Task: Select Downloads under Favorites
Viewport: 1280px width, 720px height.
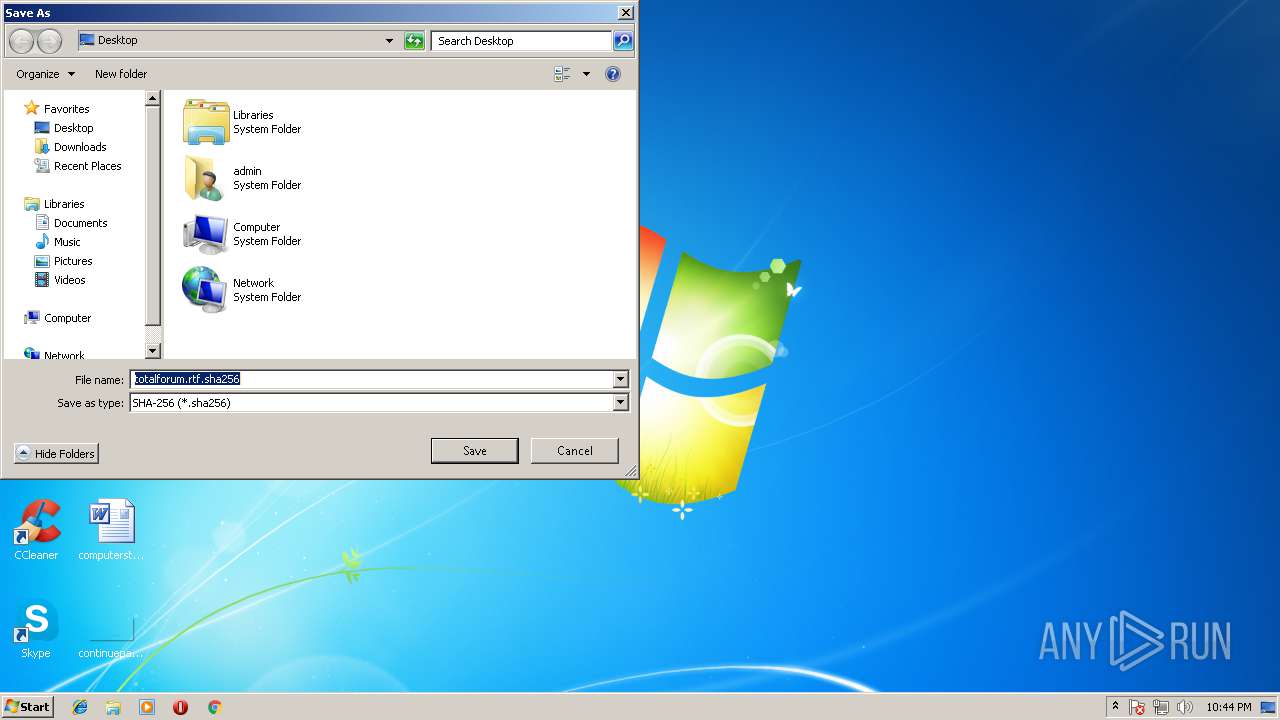Action: pos(70,147)
